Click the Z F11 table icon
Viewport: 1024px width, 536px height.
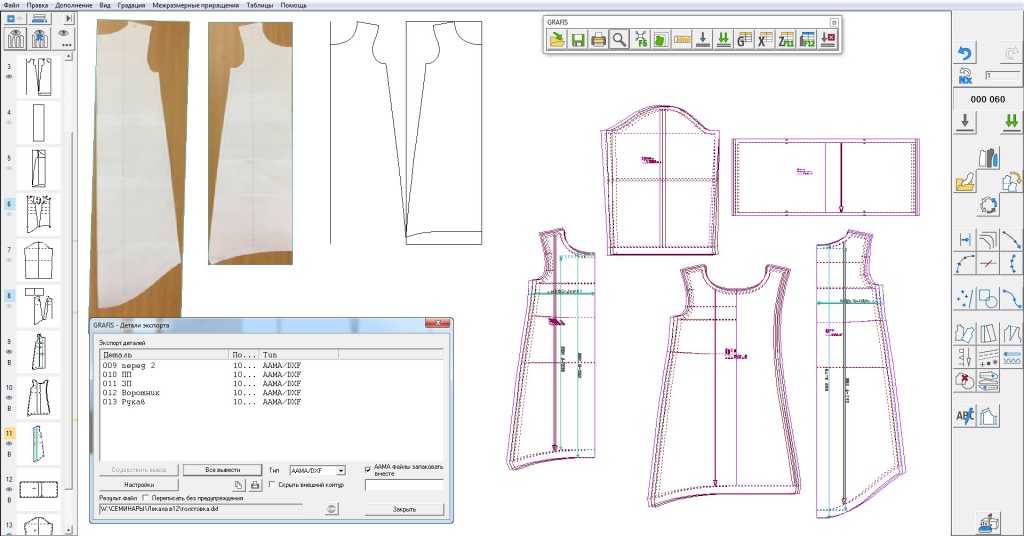786,40
